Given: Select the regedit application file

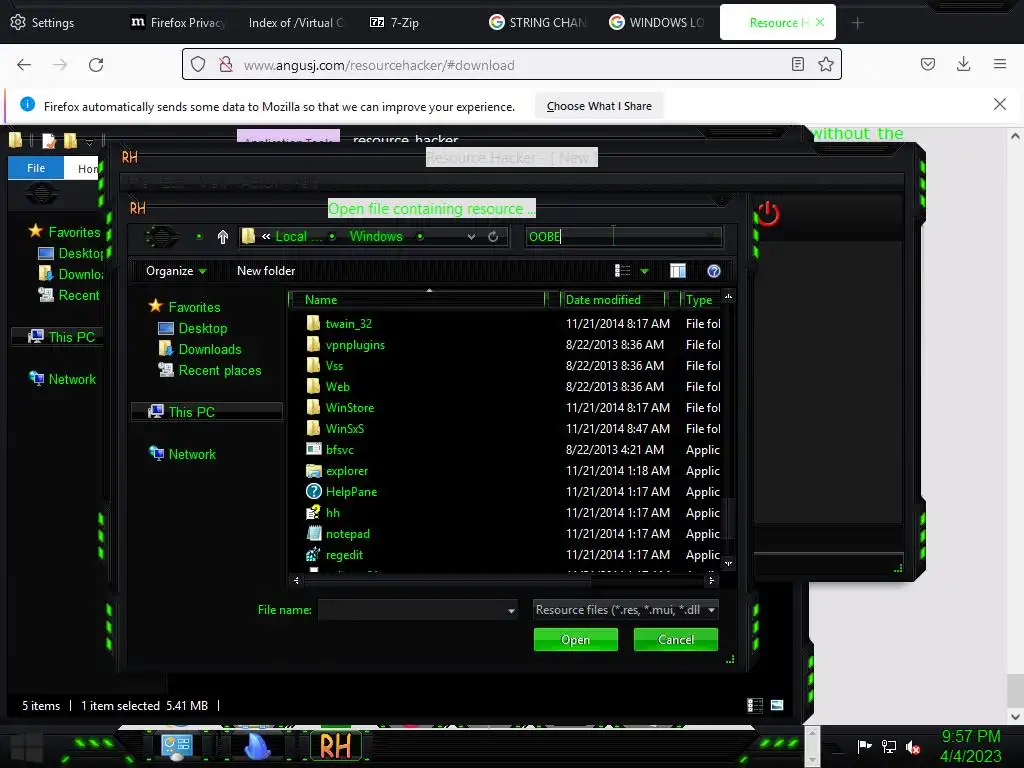Looking at the screenshot, I should pos(344,554).
